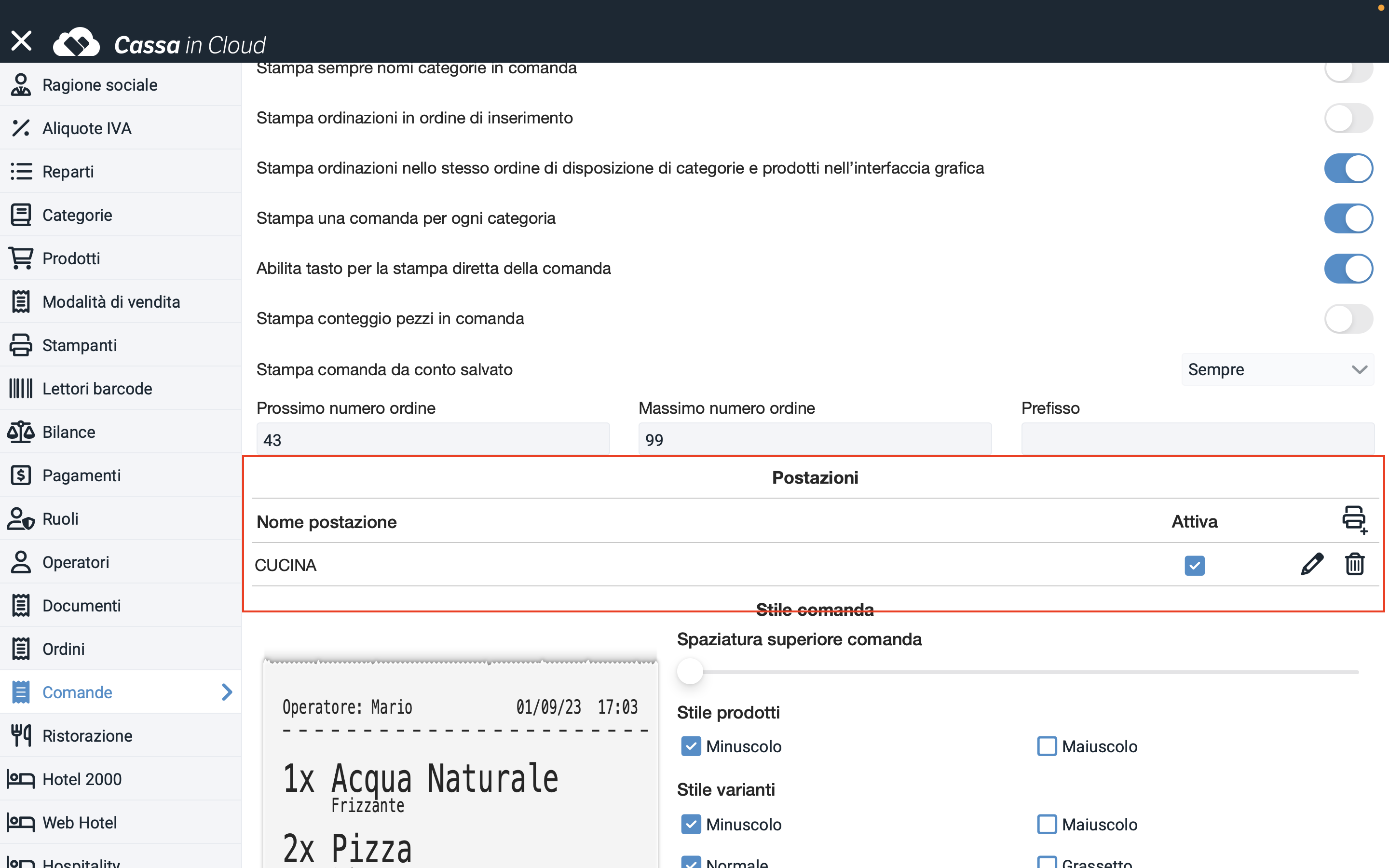The image size is (1389, 868).
Task: Click the Operatori user icon
Action: tap(21, 562)
